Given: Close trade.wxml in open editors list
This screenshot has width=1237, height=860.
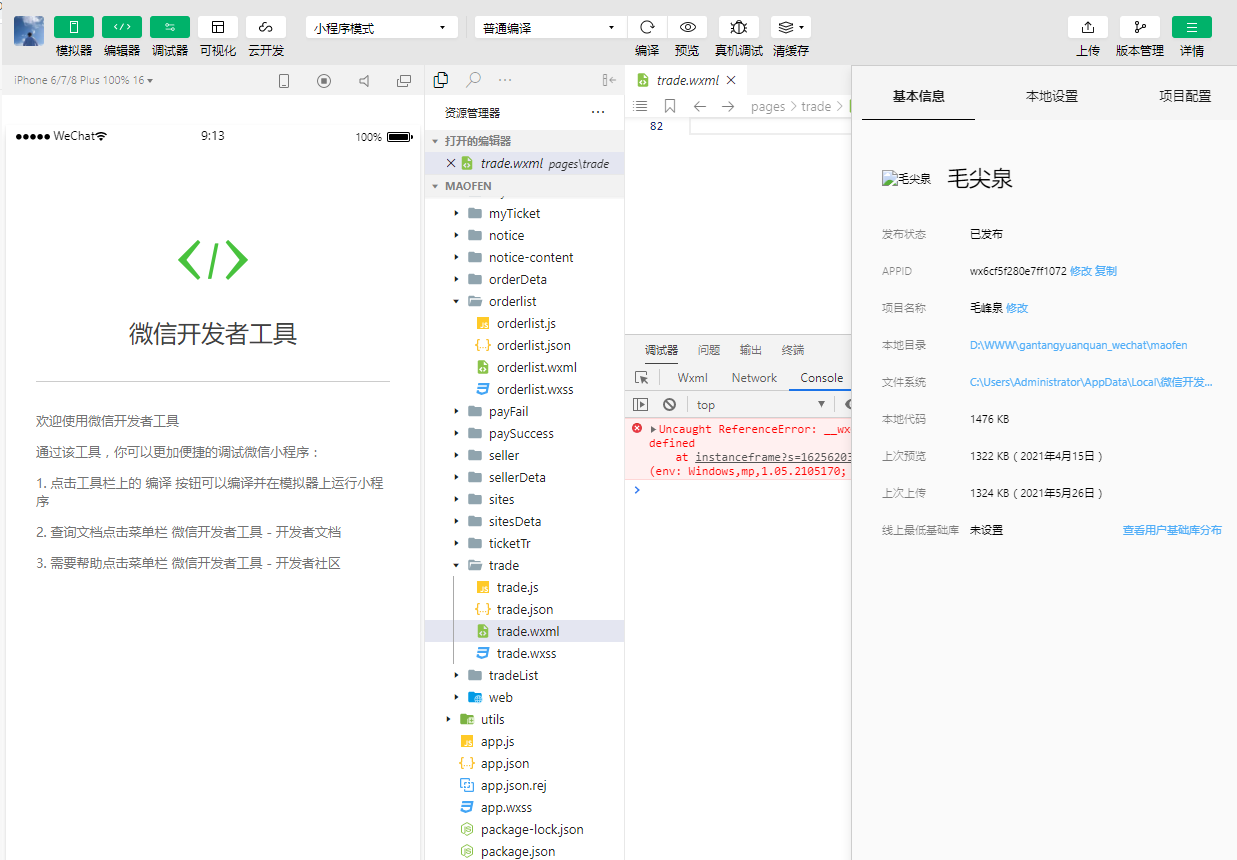Looking at the screenshot, I should coord(451,163).
